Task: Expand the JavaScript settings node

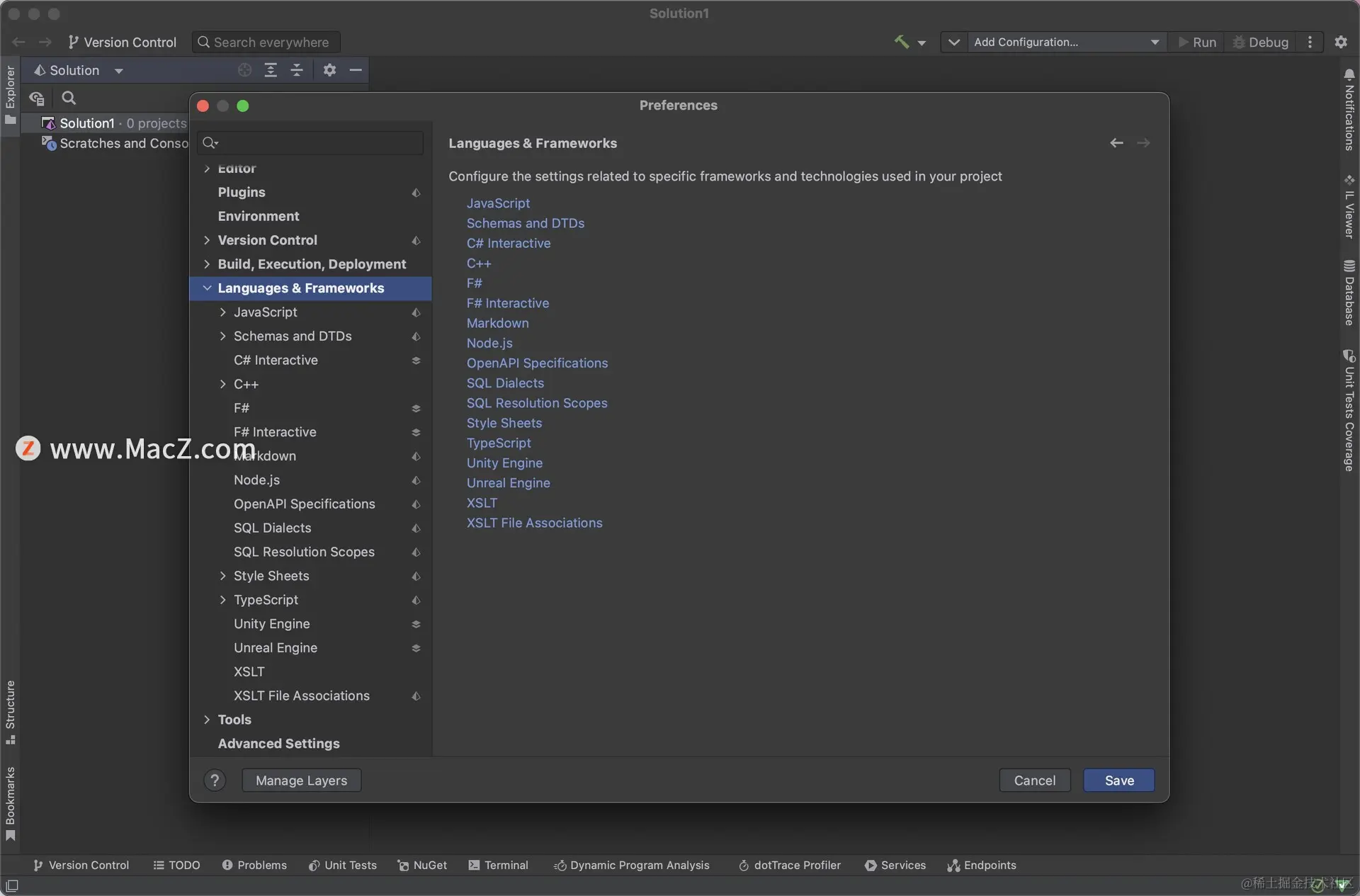Action: (x=223, y=312)
